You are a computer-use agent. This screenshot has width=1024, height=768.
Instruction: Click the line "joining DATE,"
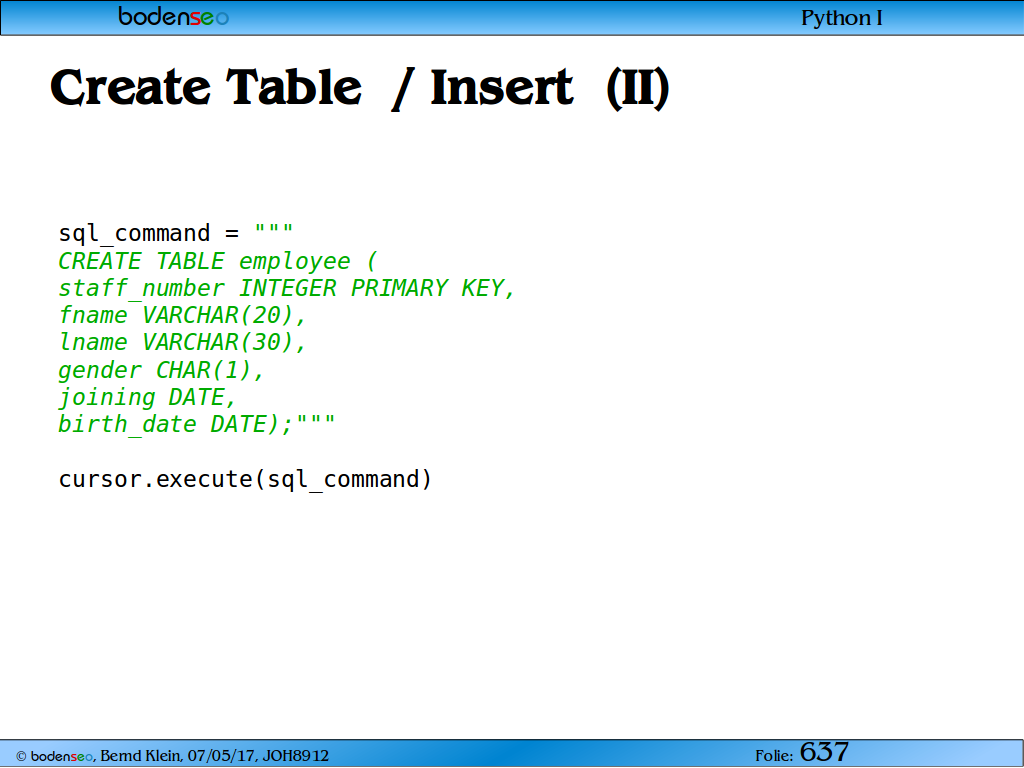coord(147,398)
